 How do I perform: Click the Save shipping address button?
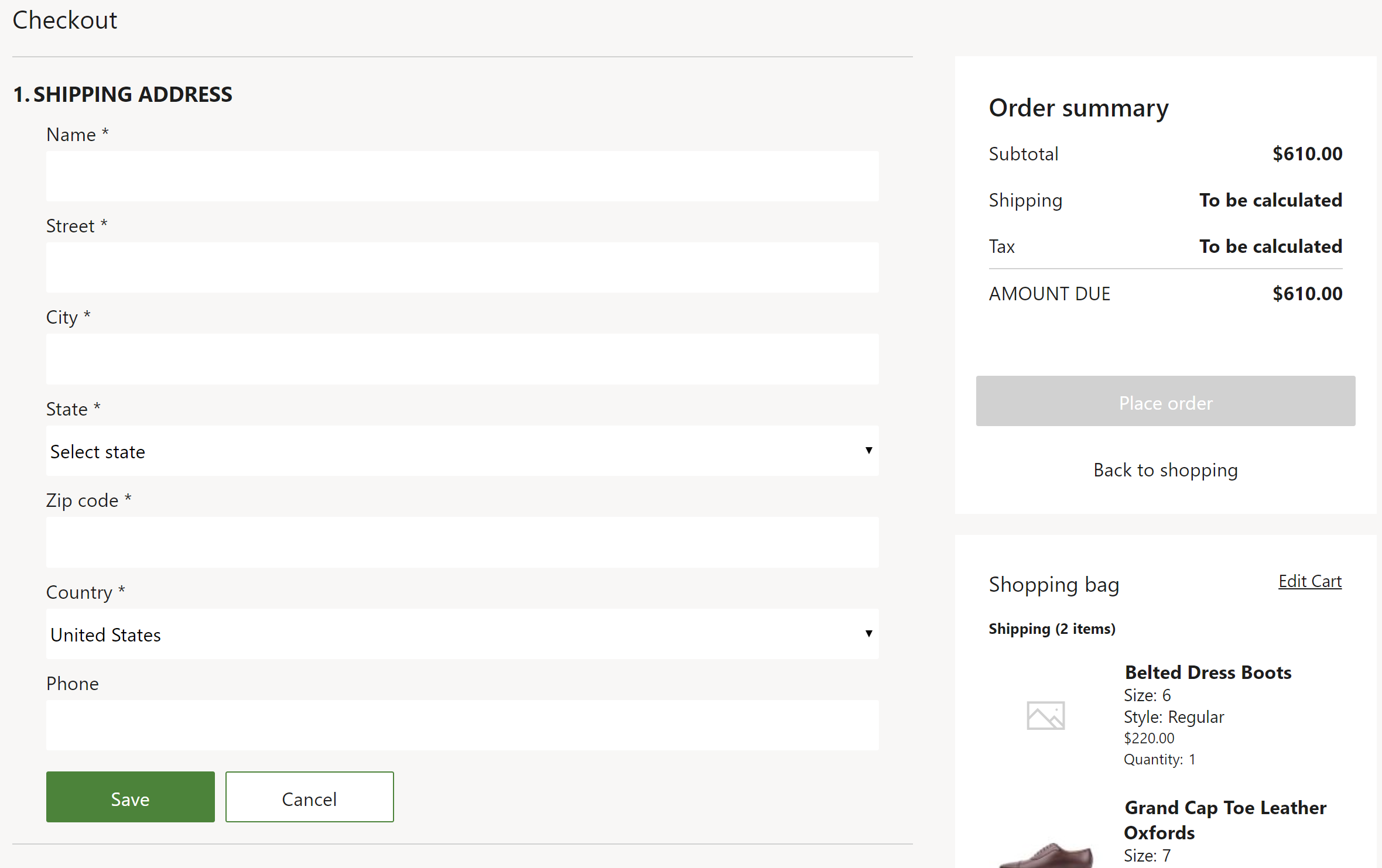[130, 797]
